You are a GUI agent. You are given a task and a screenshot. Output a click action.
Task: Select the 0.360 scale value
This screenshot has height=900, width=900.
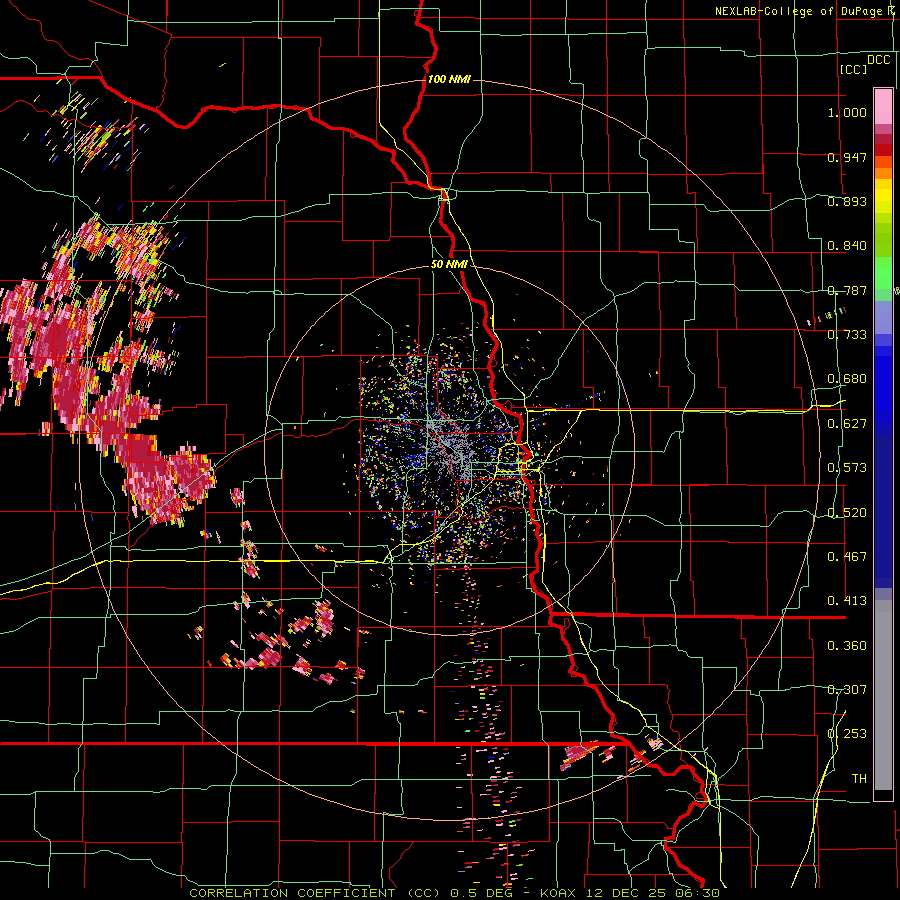click(847, 645)
